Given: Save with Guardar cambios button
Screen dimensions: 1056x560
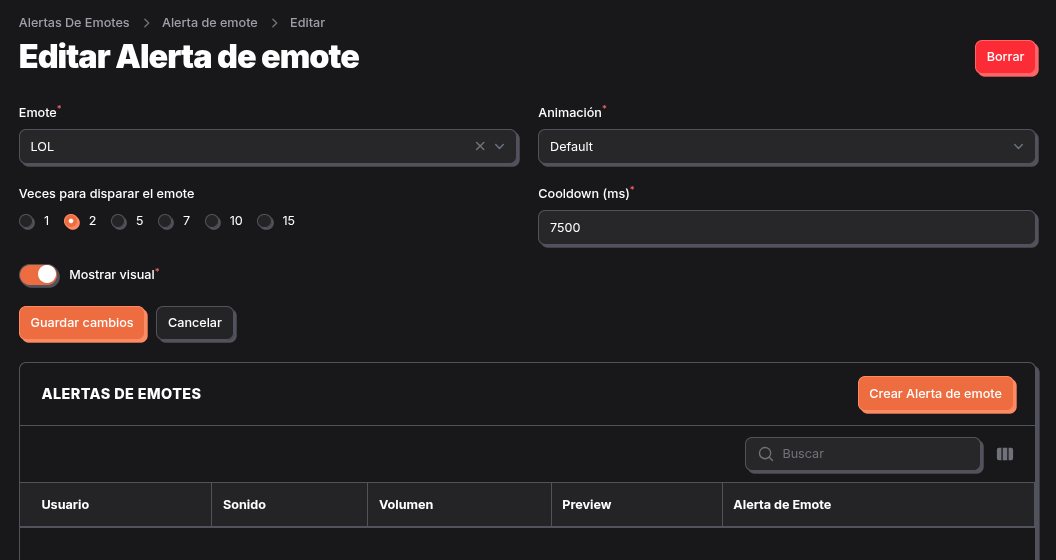Looking at the screenshot, I should click(82, 323).
